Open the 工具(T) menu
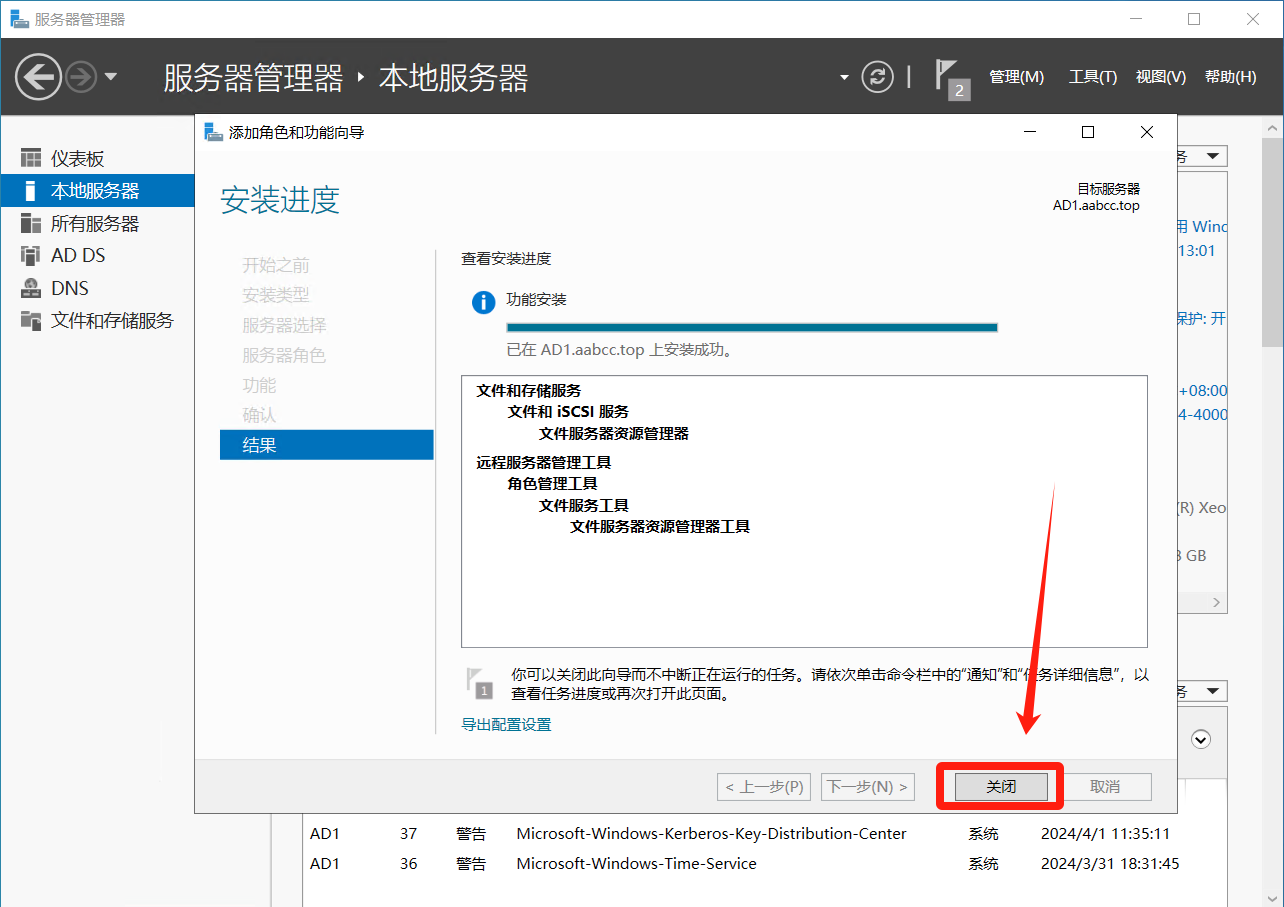The image size is (1284, 907). click(x=1092, y=77)
